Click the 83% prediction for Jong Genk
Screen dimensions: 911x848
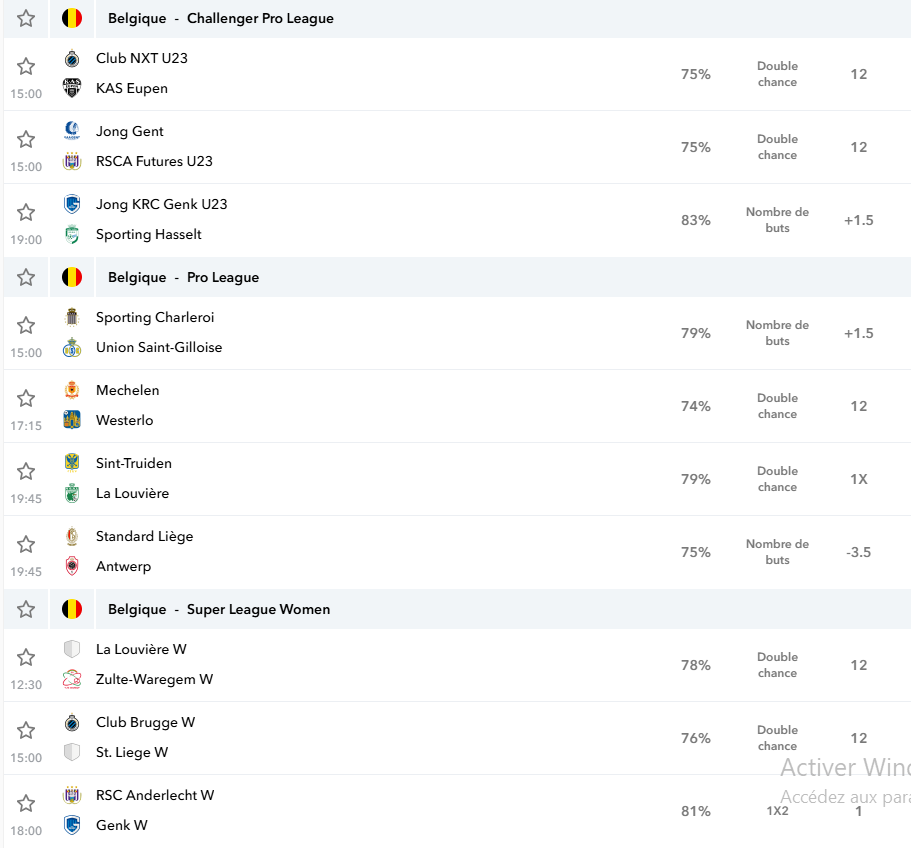[x=696, y=220]
